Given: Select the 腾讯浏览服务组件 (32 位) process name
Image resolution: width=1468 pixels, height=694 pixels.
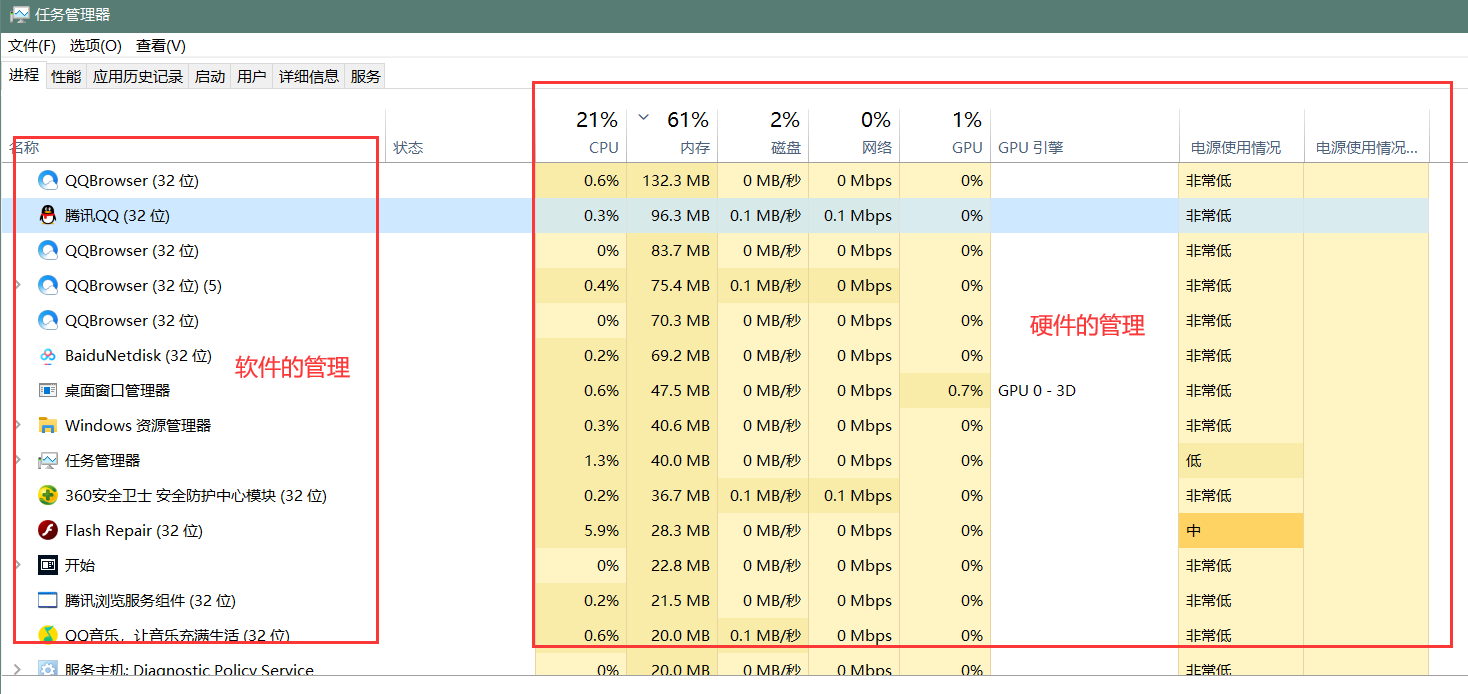Looking at the screenshot, I should point(150,601).
